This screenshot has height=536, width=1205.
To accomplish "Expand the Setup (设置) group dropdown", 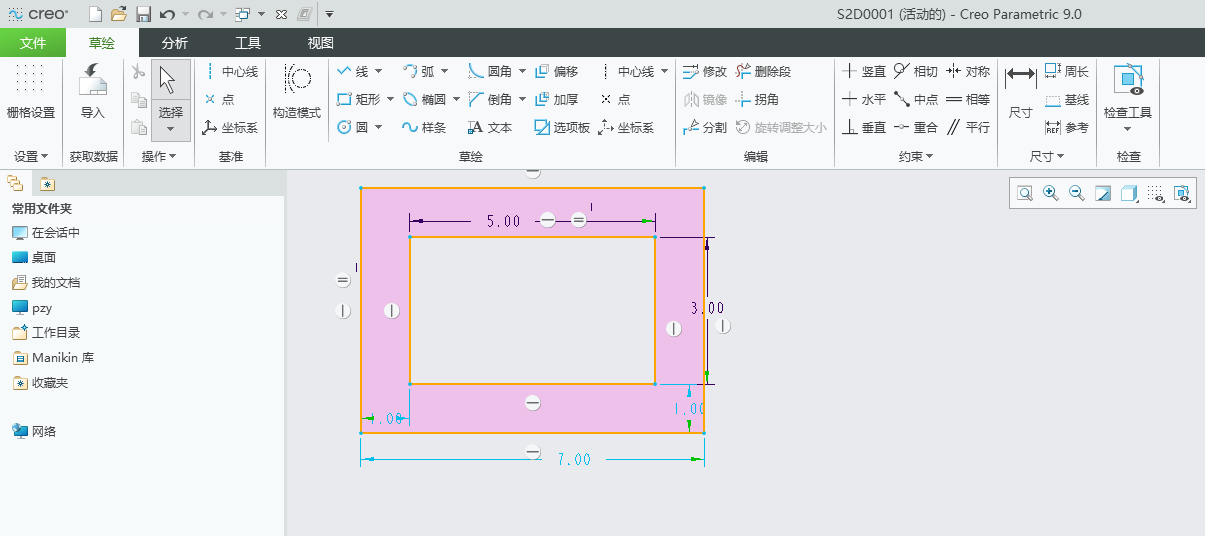I will [x=31, y=157].
